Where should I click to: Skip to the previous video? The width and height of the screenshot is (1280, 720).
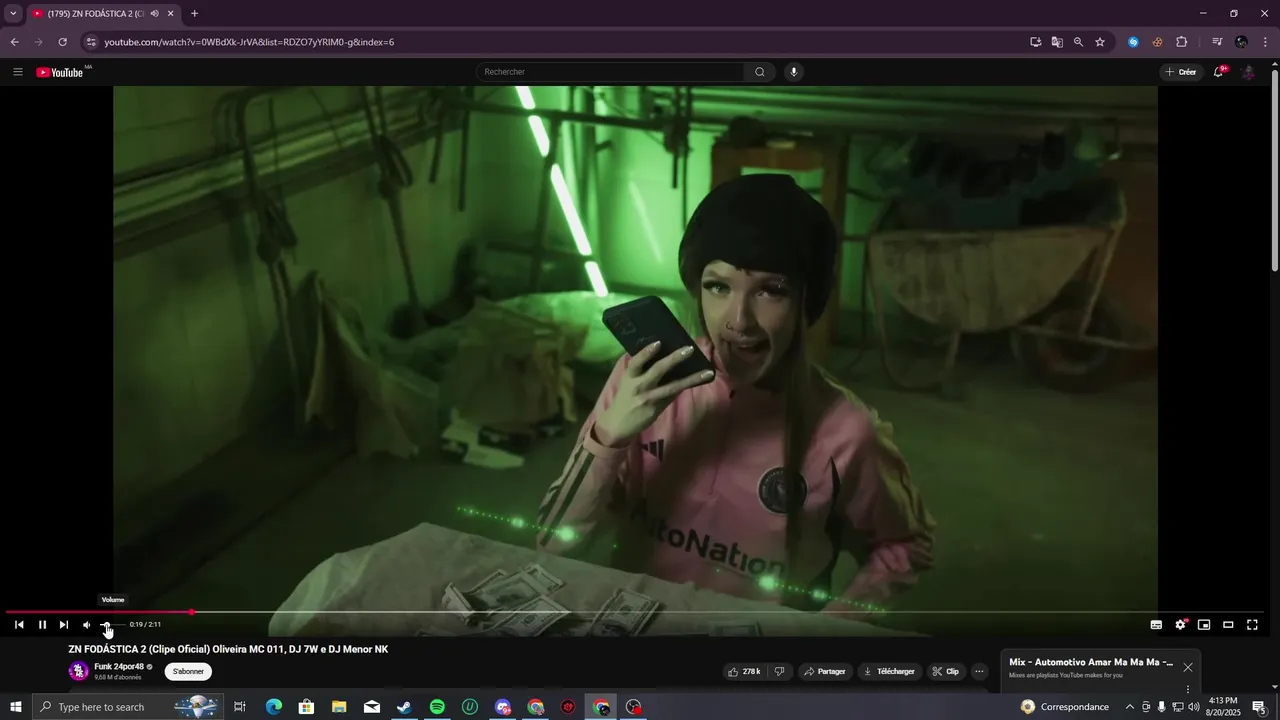point(19,625)
